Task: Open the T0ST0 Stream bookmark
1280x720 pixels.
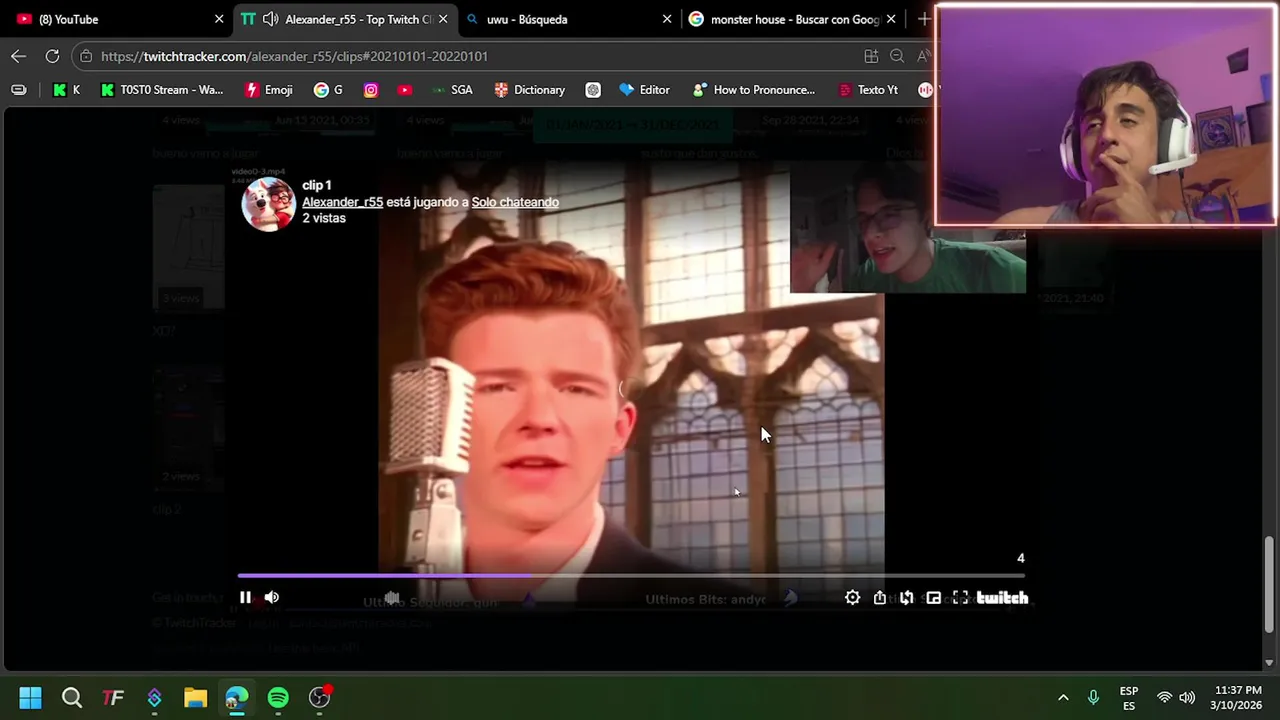Action: click(x=162, y=90)
